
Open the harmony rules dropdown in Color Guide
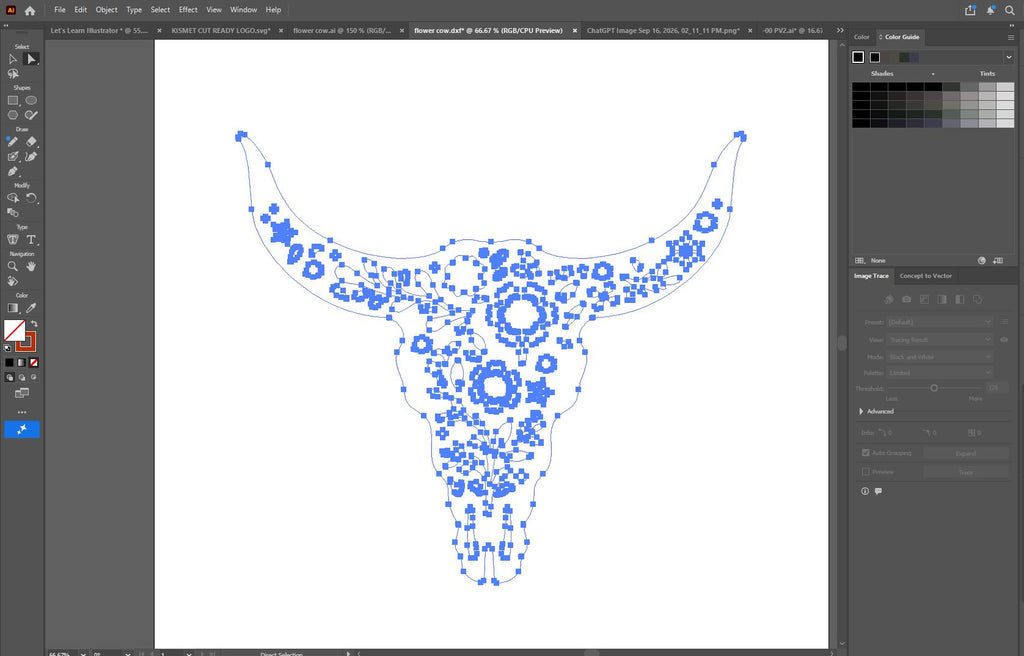point(1008,57)
